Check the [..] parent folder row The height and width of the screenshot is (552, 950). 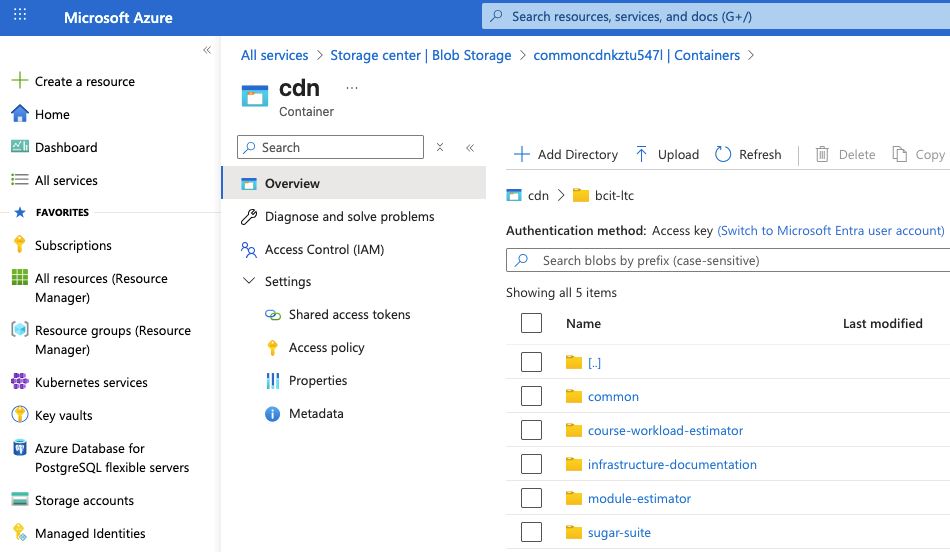(531, 362)
